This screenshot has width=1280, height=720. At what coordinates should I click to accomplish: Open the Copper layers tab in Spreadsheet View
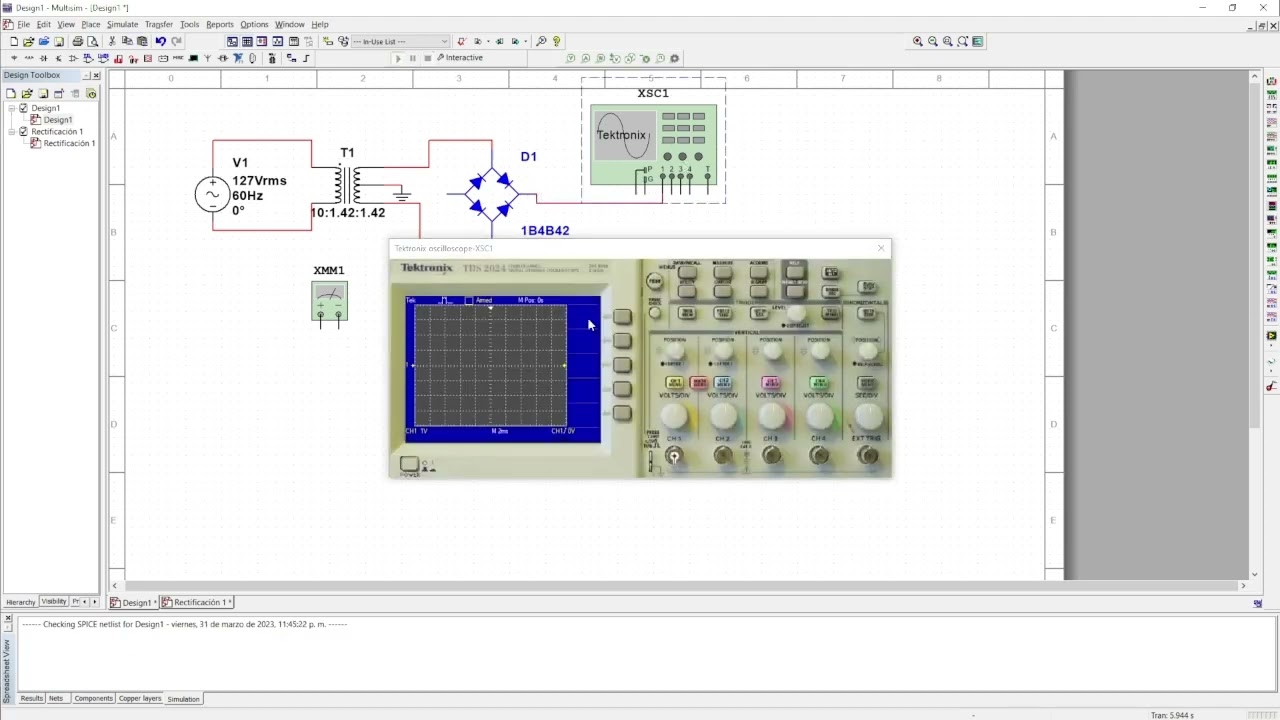[140, 698]
